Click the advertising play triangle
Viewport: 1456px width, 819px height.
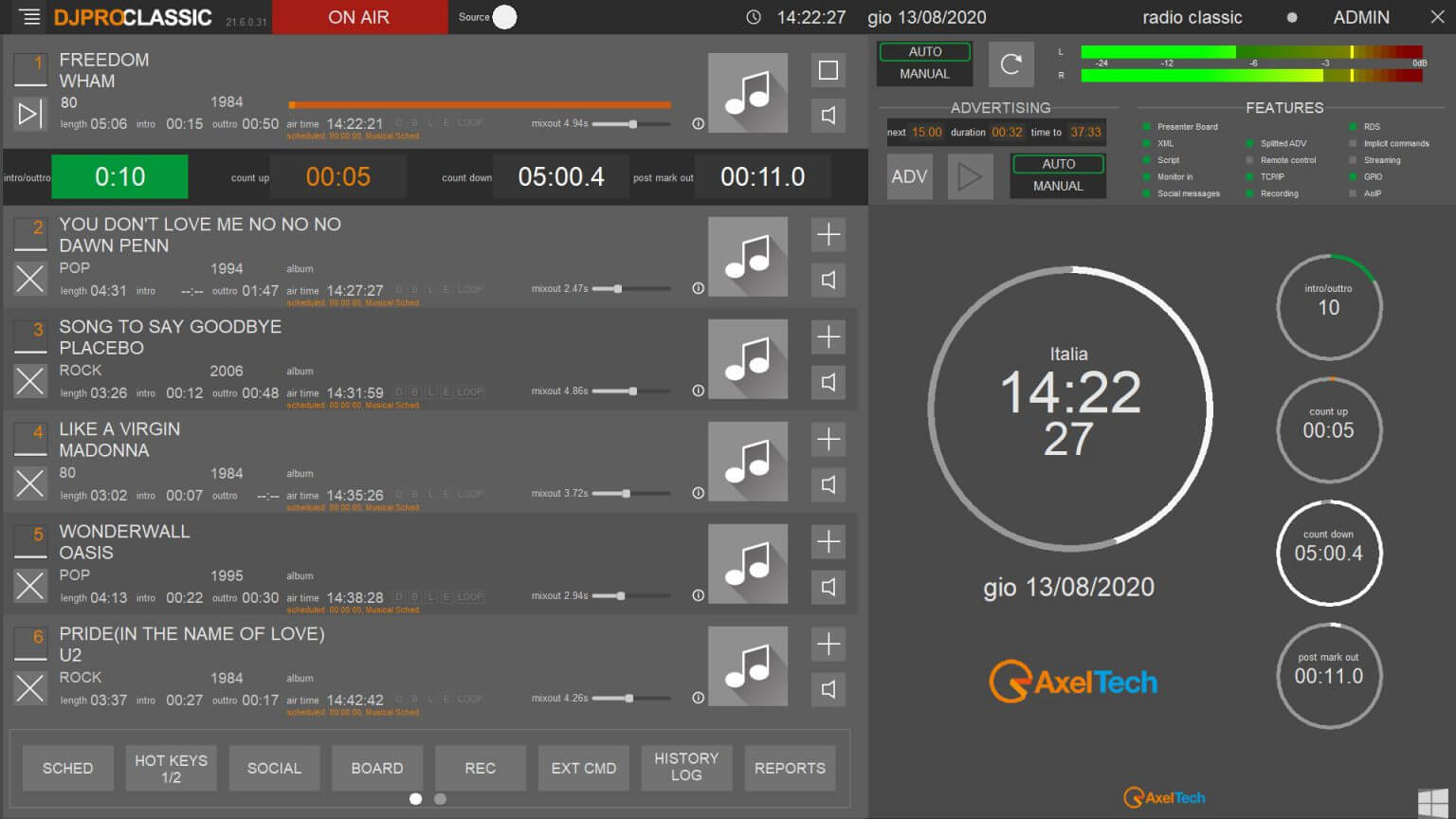[970, 176]
